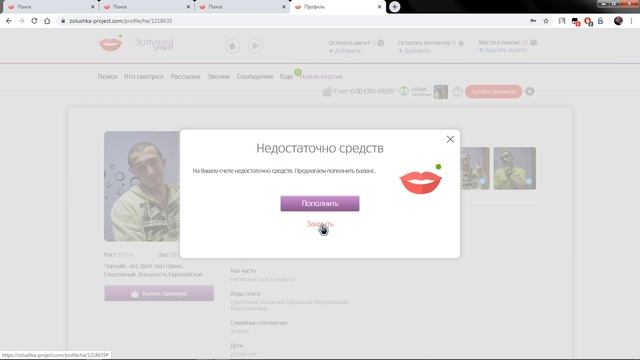Click the padlock icon in the address bar
640x360 pixels.
(63, 21)
